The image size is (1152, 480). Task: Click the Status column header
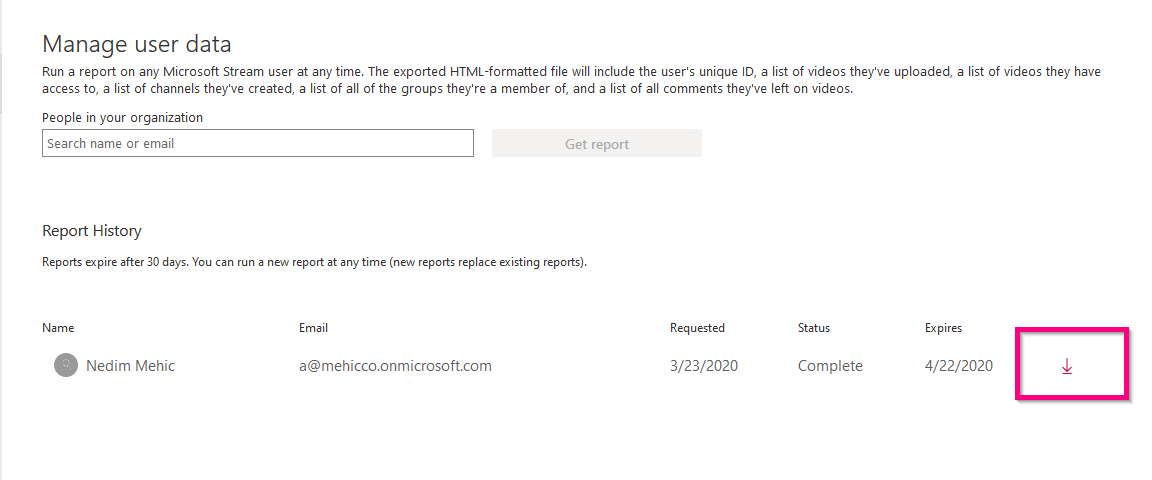click(x=813, y=328)
